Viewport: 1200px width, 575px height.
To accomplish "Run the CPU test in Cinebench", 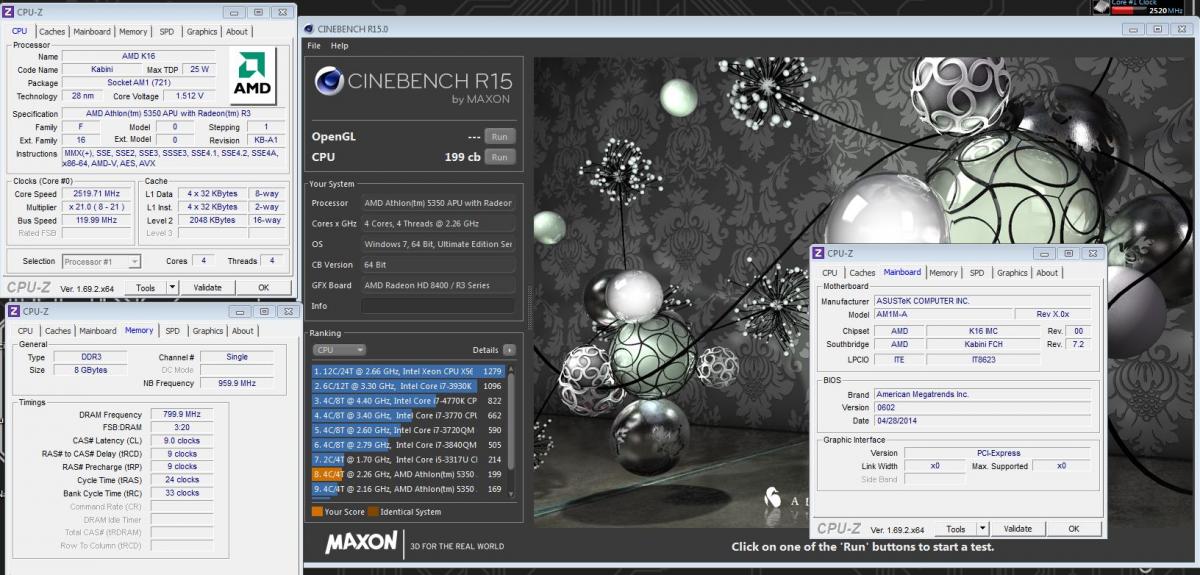I will point(499,157).
